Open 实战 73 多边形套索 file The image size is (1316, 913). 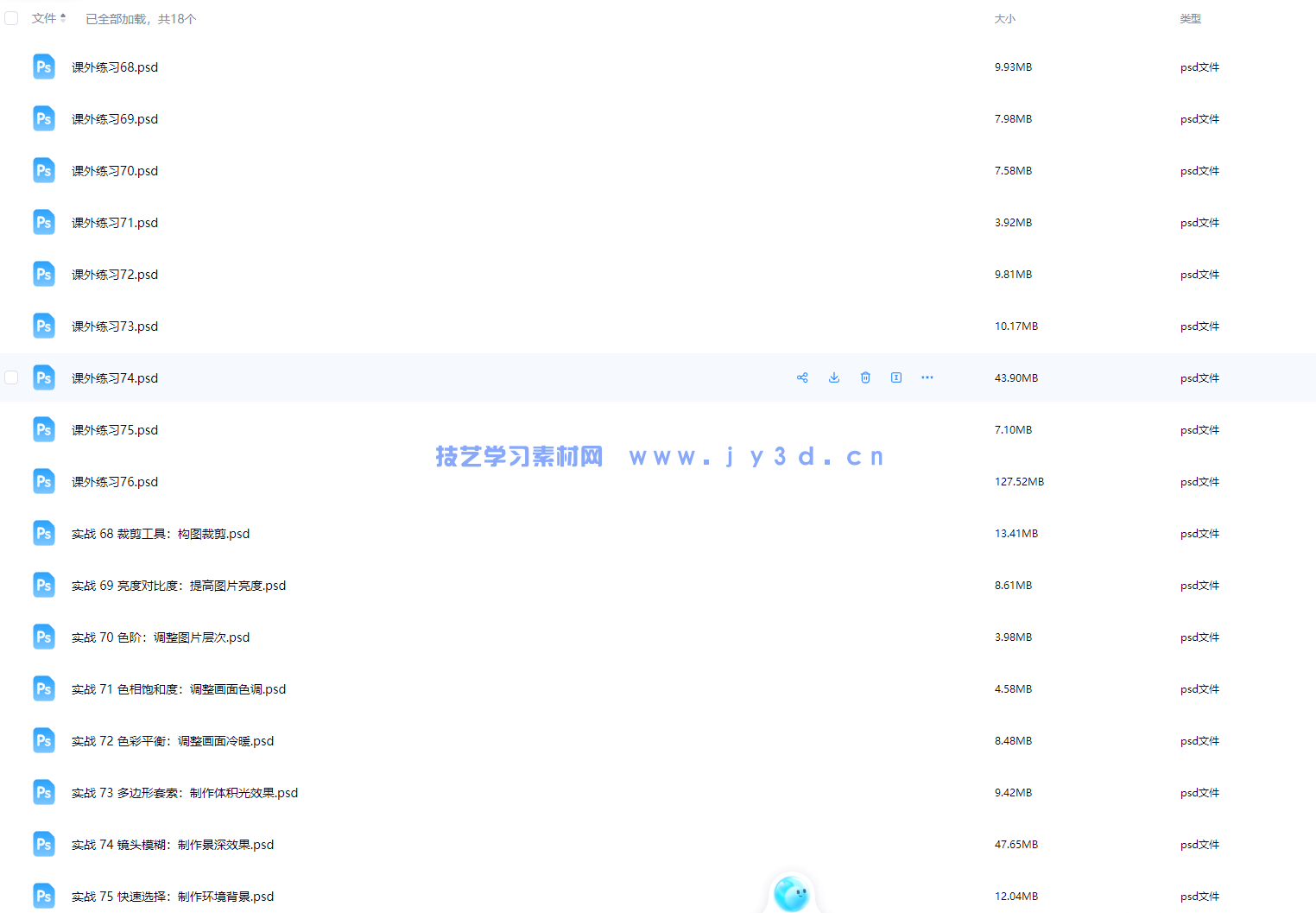(185, 793)
